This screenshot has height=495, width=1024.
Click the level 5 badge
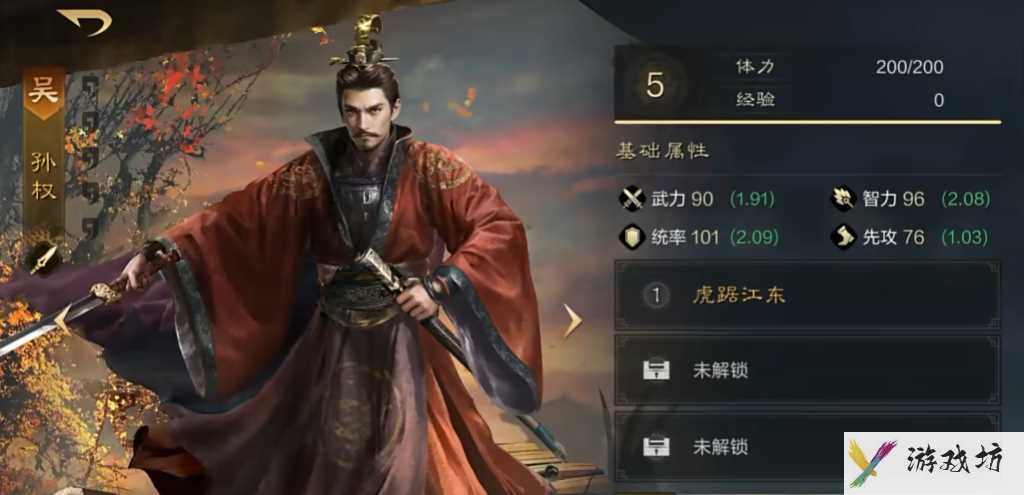[x=654, y=86]
